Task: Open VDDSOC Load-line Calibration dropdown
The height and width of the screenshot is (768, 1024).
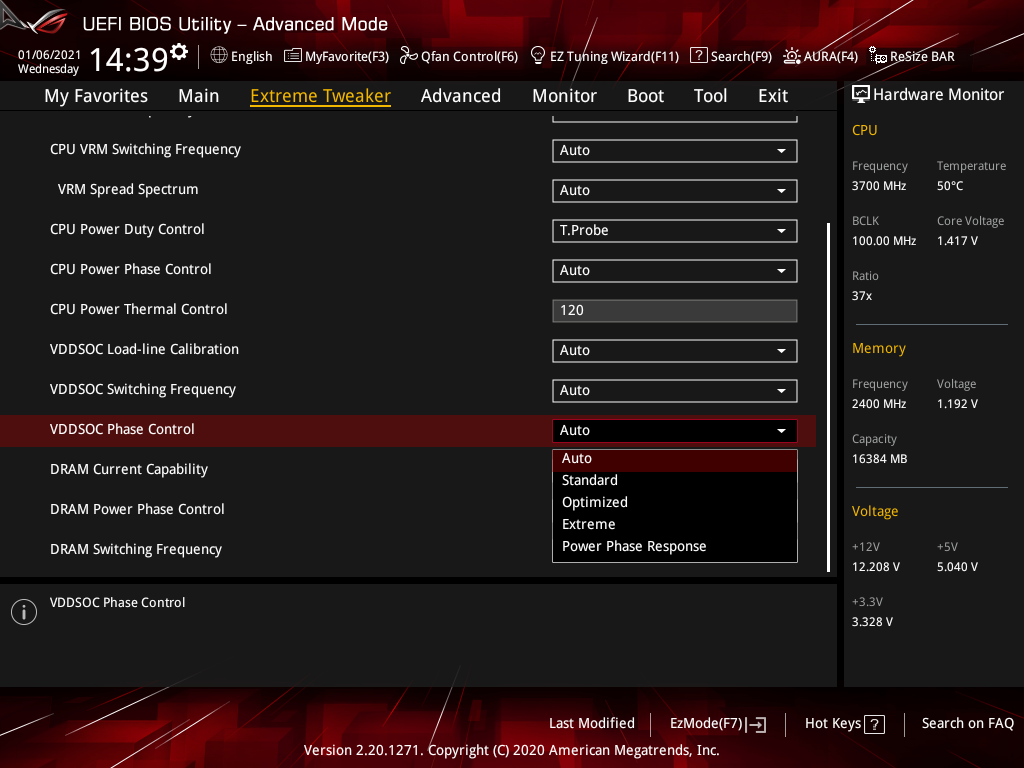Action: [x=675, y=350]
